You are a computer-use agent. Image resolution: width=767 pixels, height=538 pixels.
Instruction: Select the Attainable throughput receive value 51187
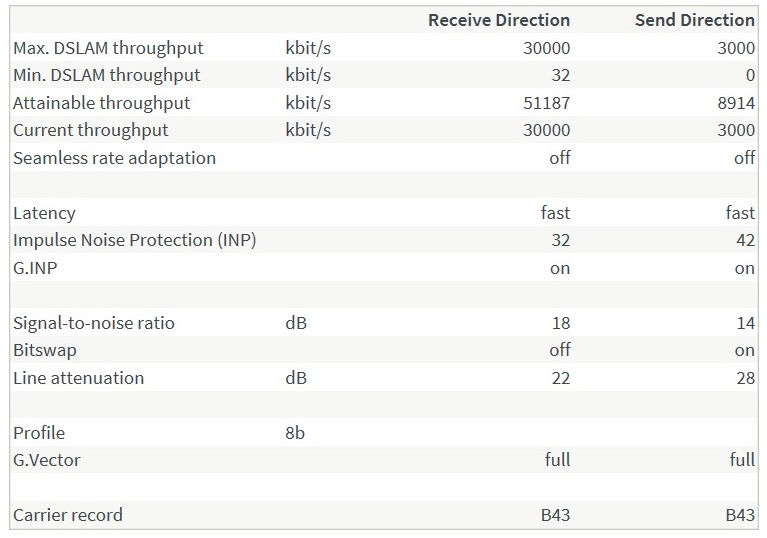pyautogui.click(x=546, y=103)
